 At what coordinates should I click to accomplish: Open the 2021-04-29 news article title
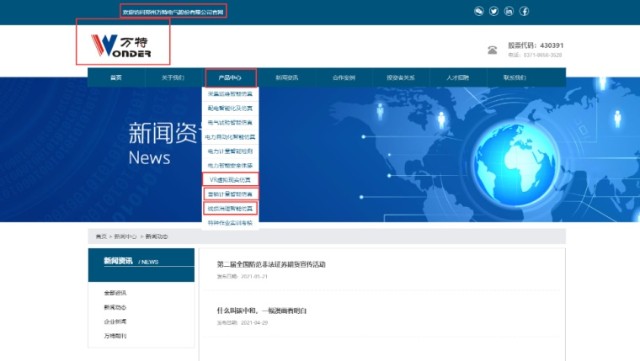pyautogui.click(x=262, y=311)
